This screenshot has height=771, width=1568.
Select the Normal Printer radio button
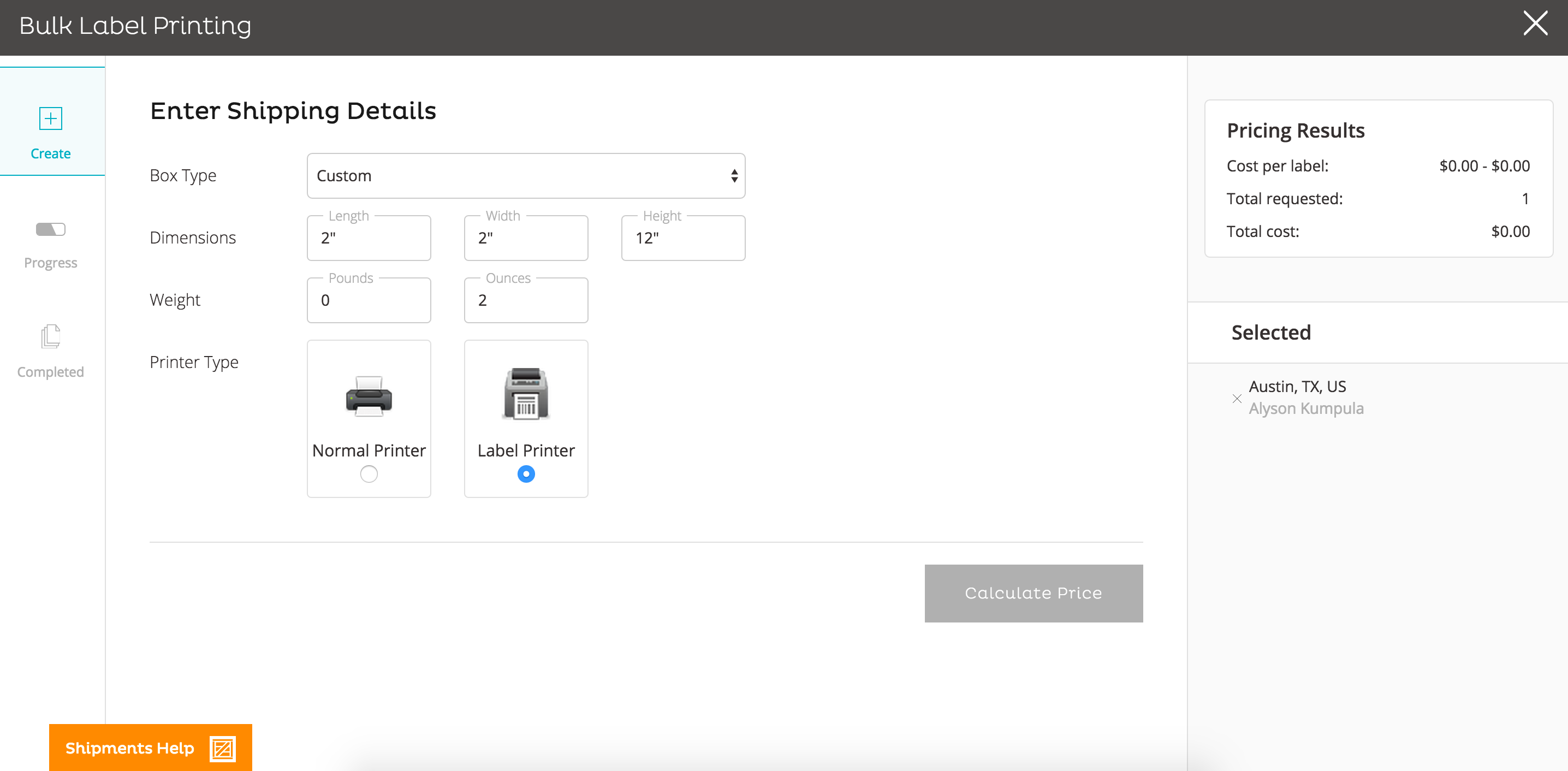[x=369, y=474]
